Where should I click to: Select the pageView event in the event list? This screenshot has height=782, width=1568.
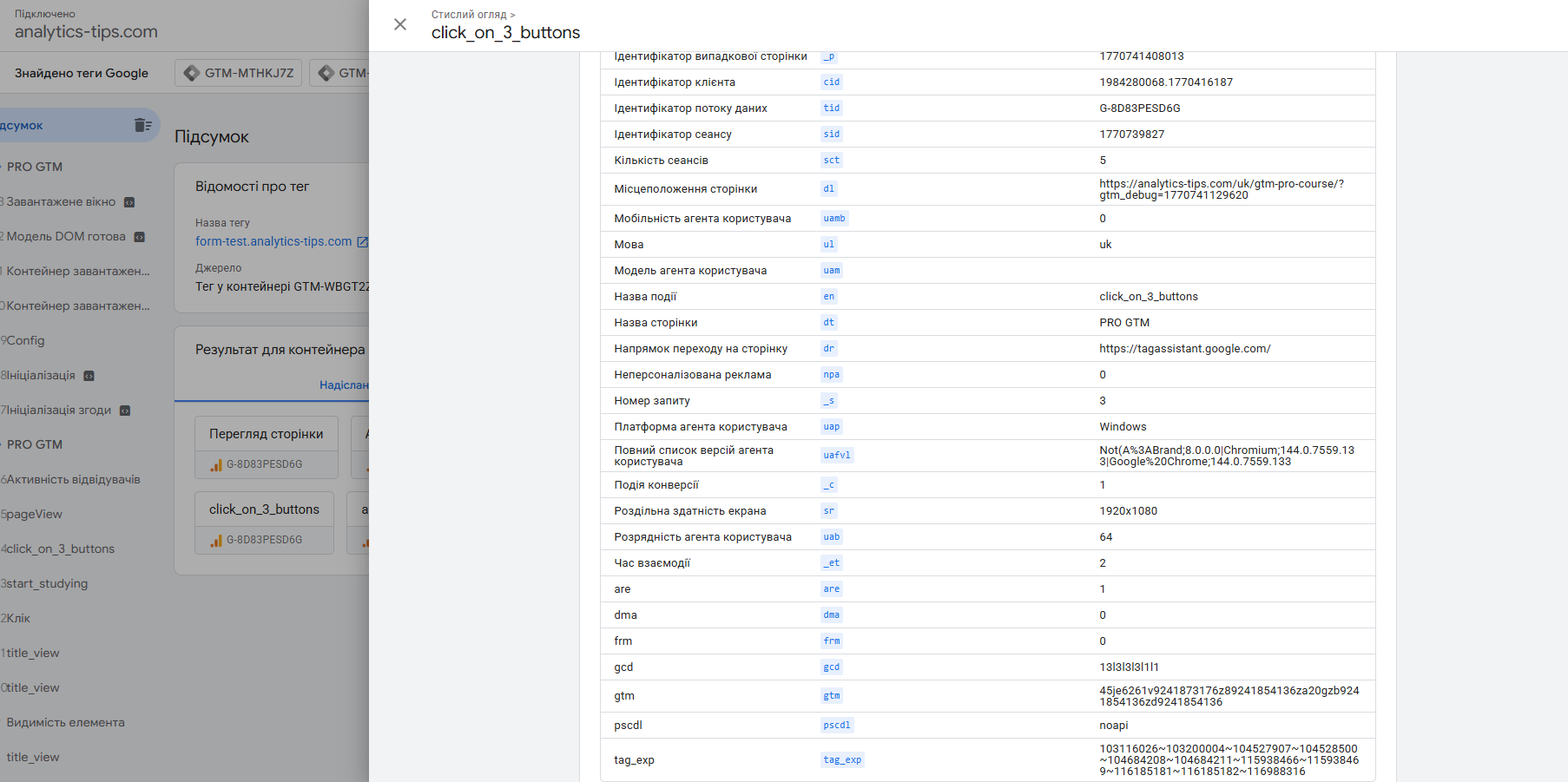click(x=35, y=514)
